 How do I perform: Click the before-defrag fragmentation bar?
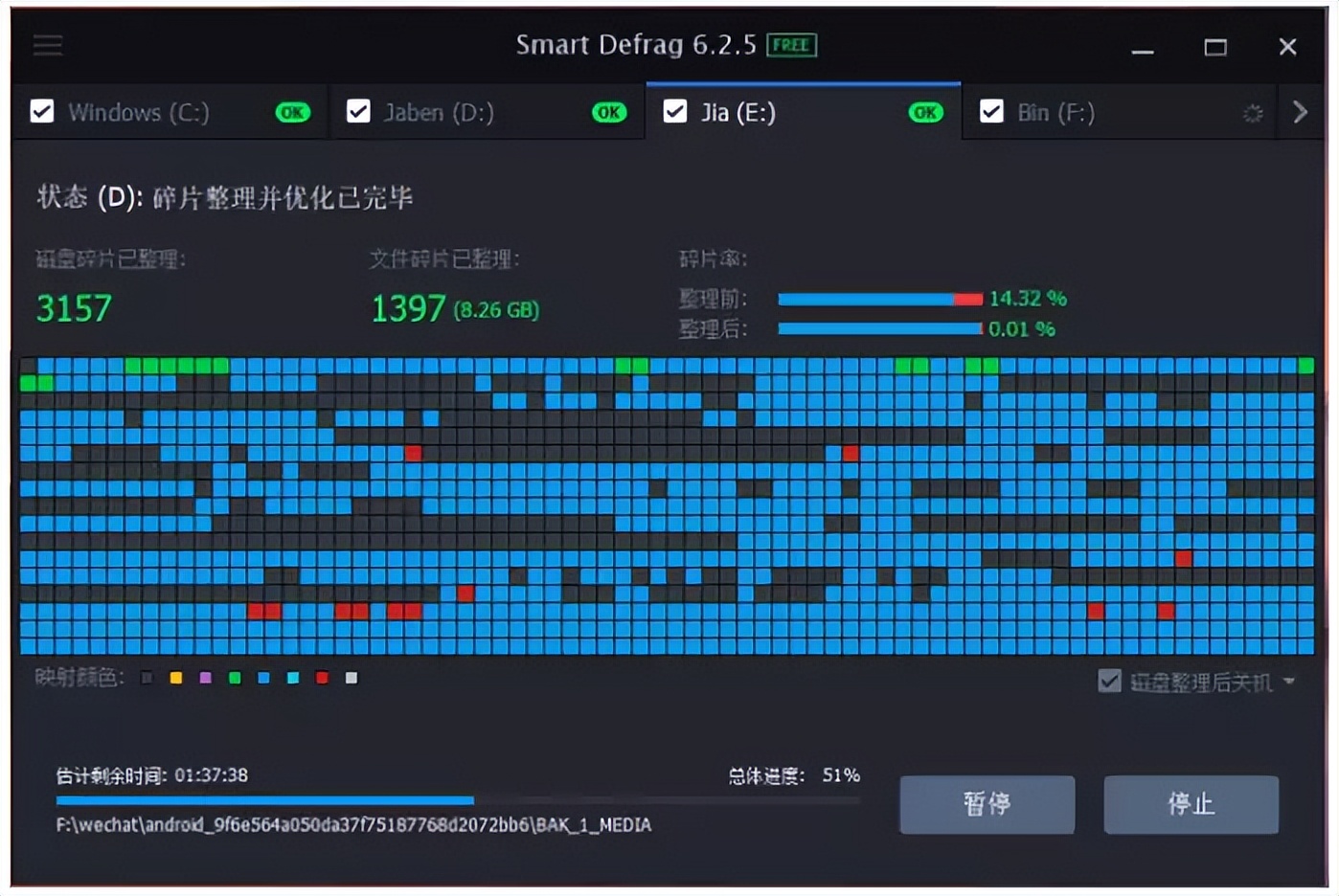pyautogui.click(x=880, y=299)
